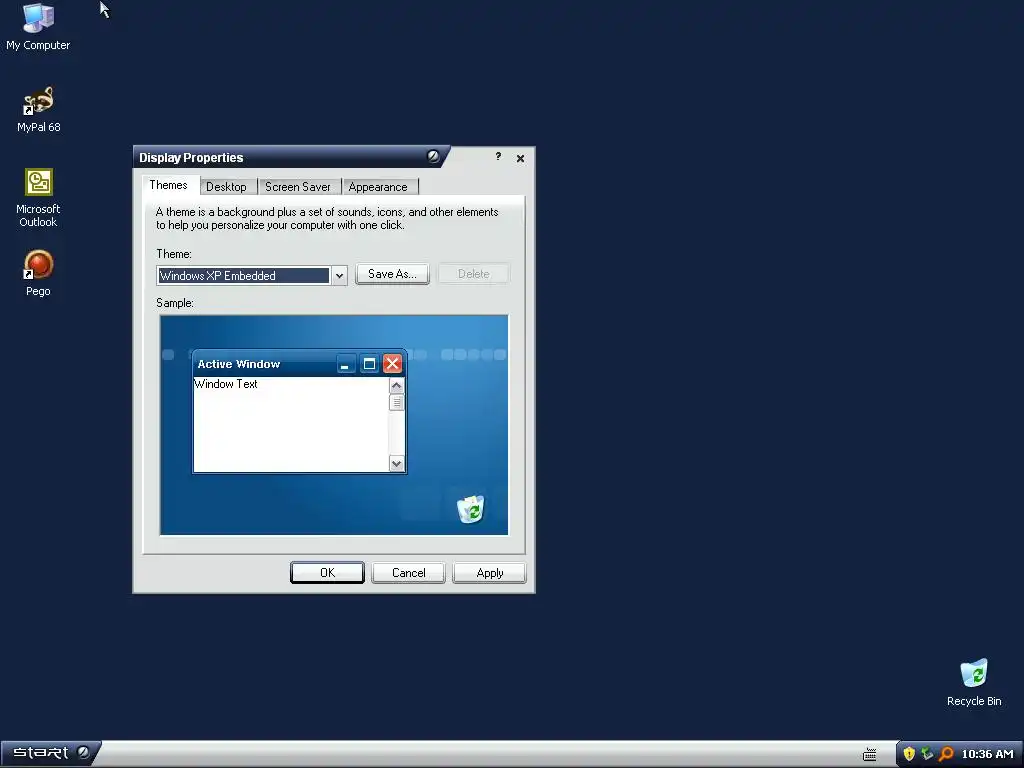The width and height of the screenshot is (1024, 768).
Task: Click the emblem beside the start label
Action: [83, 752]
